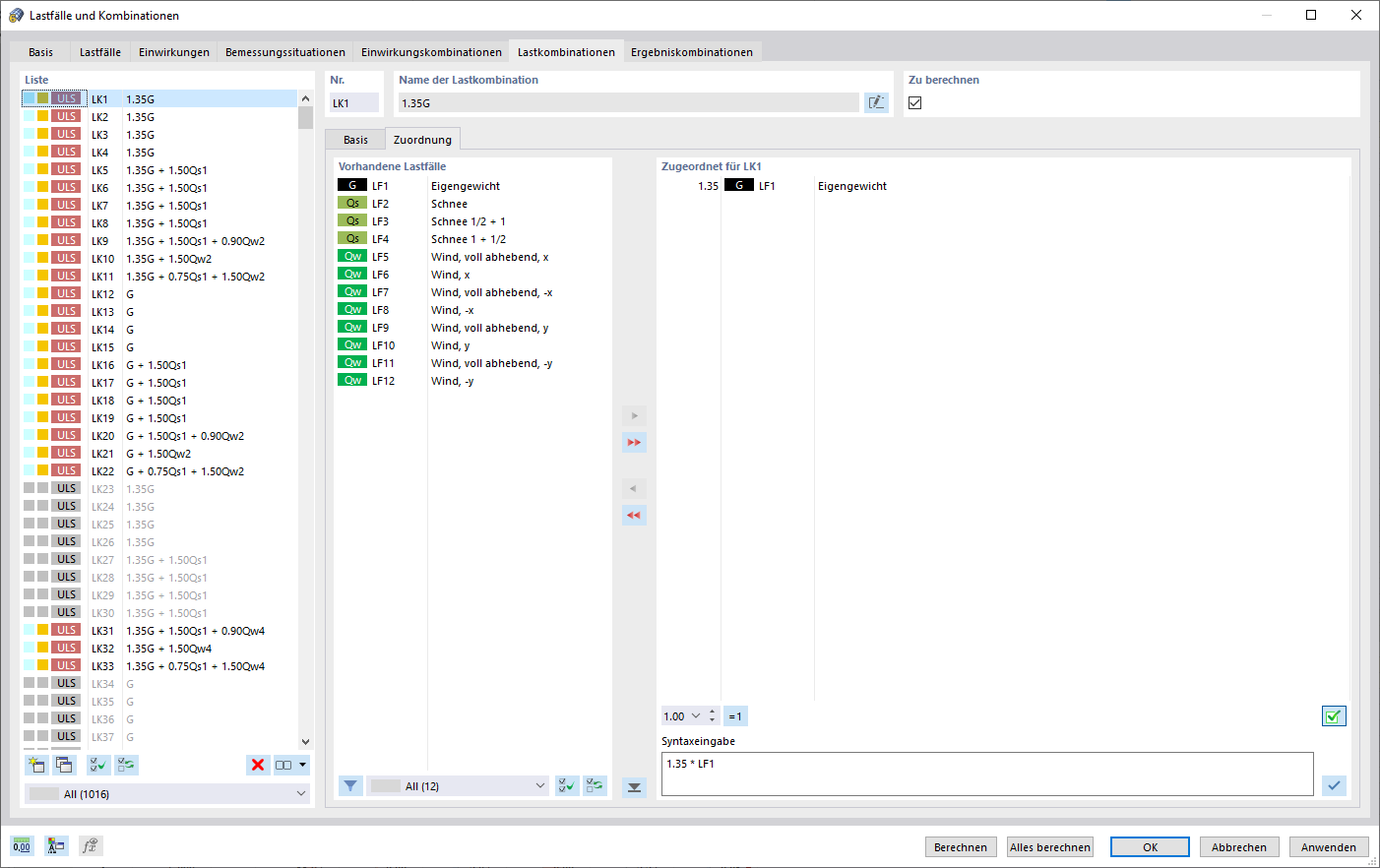Click the move-to-bottom arrow icon beside Syntaxeingabe
The image size is (1380, 868).
tap(635, 787)
